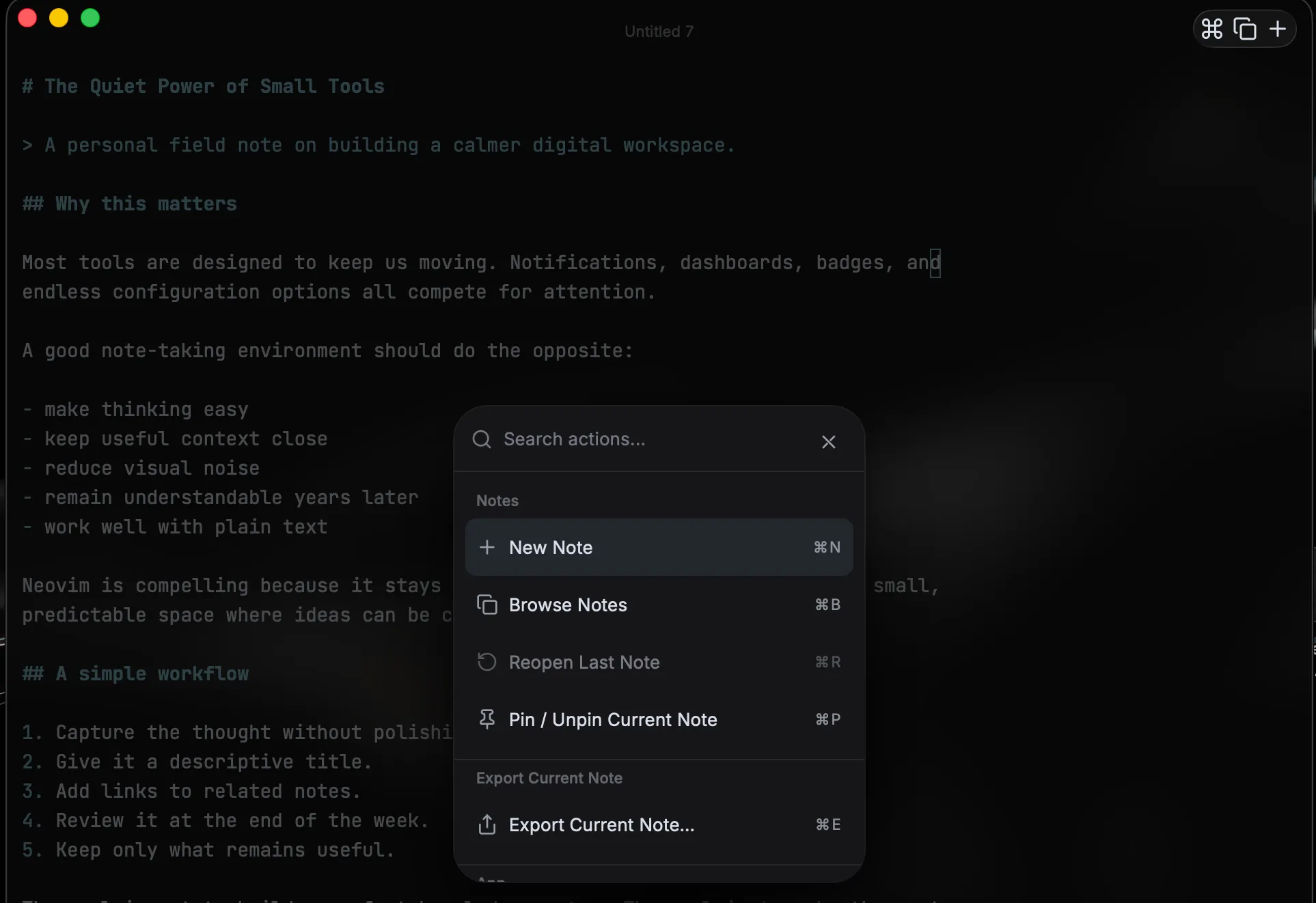The height and width of the screenshot is (903, 1316).
Task: Click the list item 'keep useful context close'
Action: pyautogui.click(x=175, y=439)
